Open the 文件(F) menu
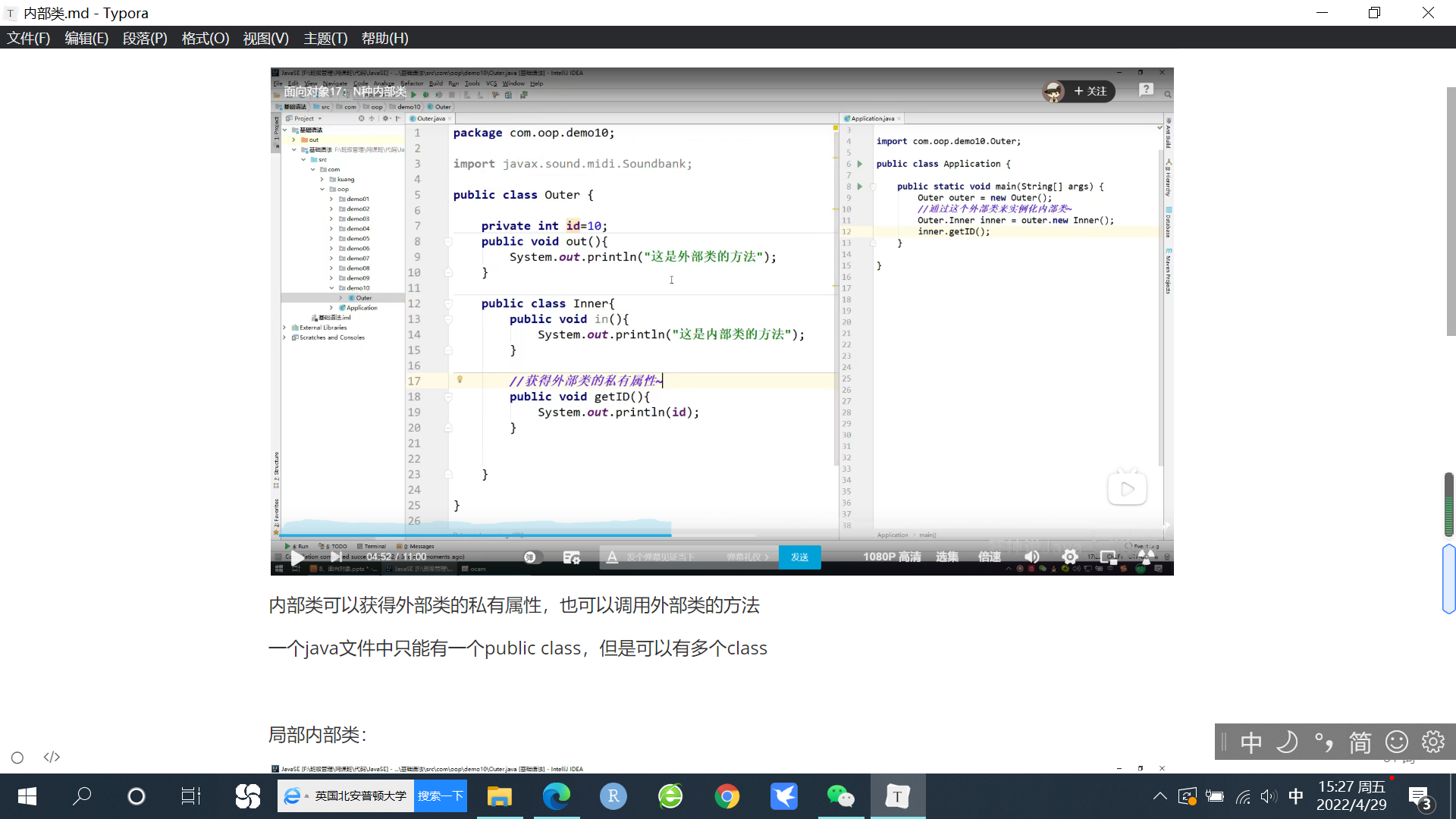The height and width of the screenshot is (819, 1456). (x=29, y=38)
